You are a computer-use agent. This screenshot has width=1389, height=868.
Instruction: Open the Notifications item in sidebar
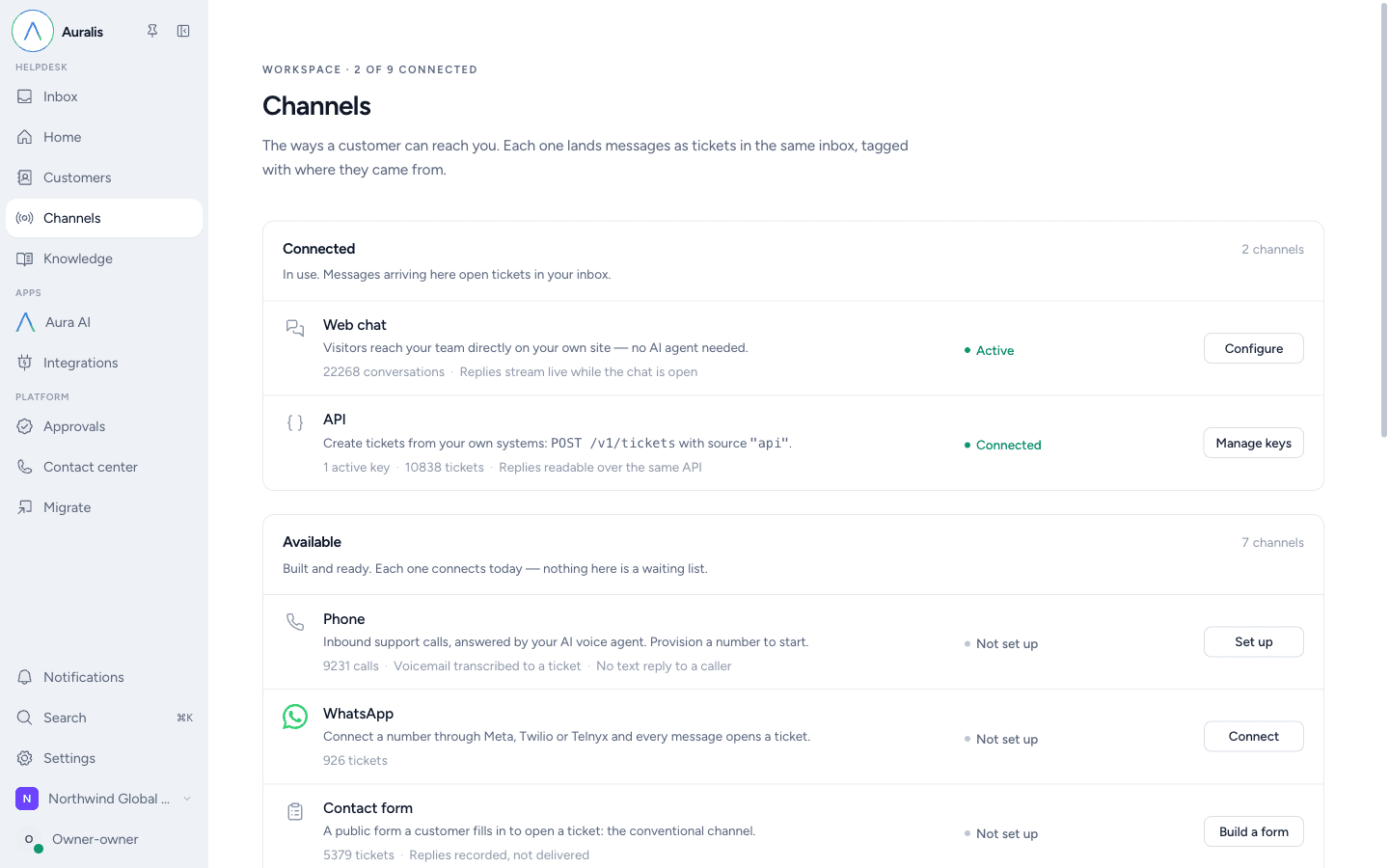[x=104, y=677]
